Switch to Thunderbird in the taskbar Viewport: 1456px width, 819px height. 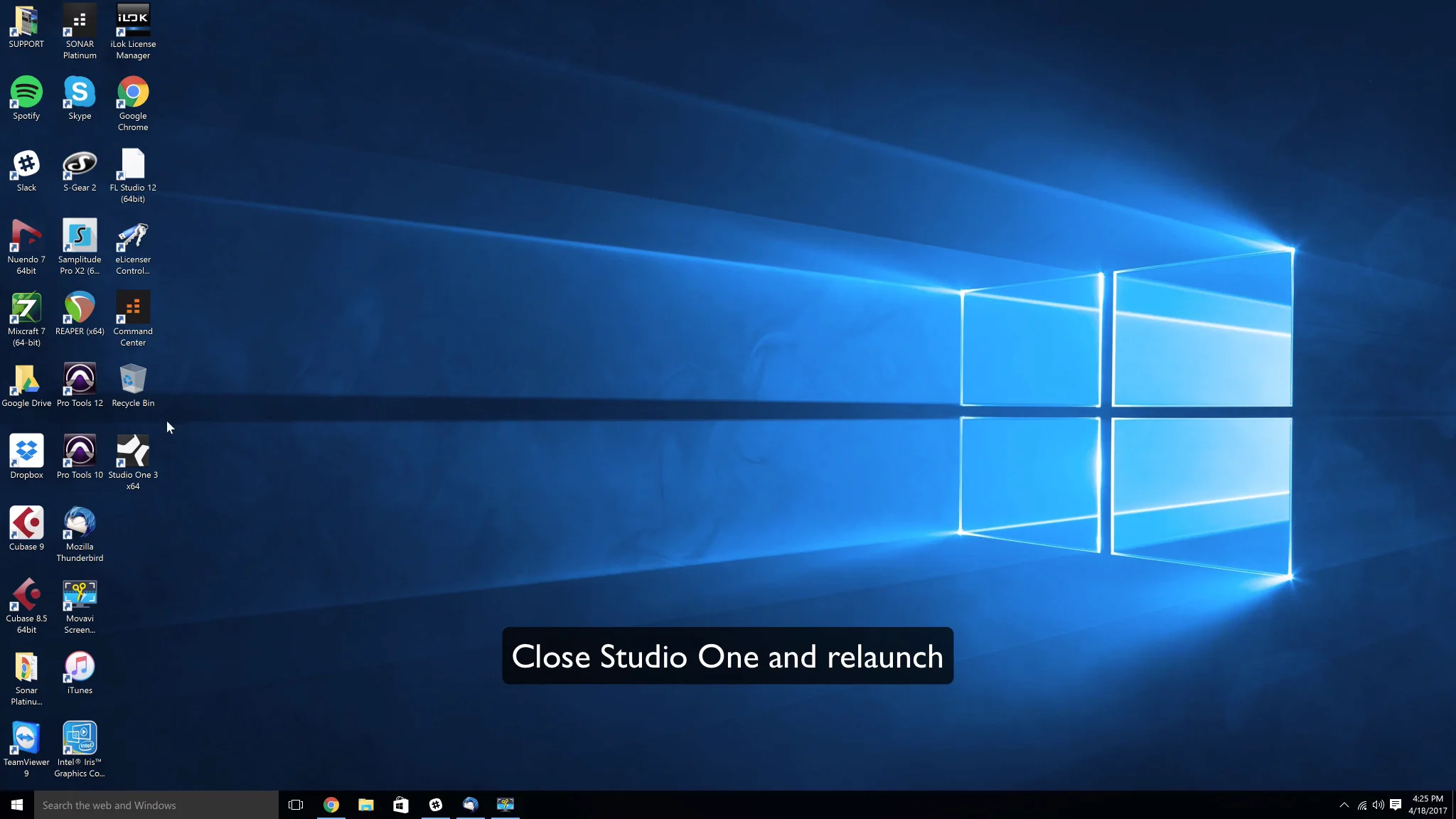(470, 805)
